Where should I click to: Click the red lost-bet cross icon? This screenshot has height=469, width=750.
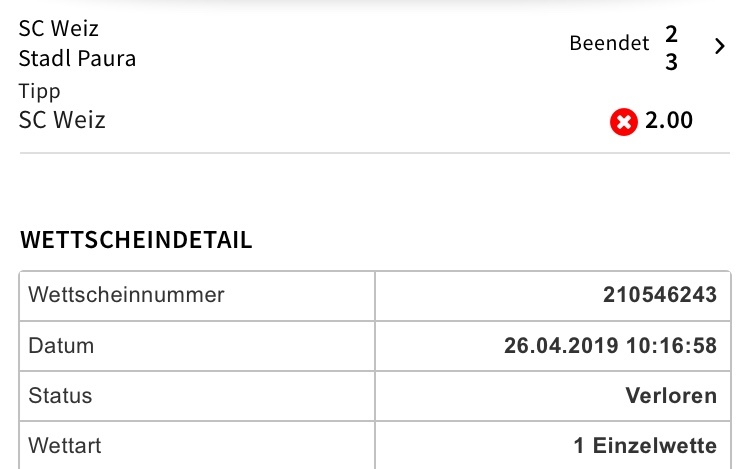[x=624, y=122]
